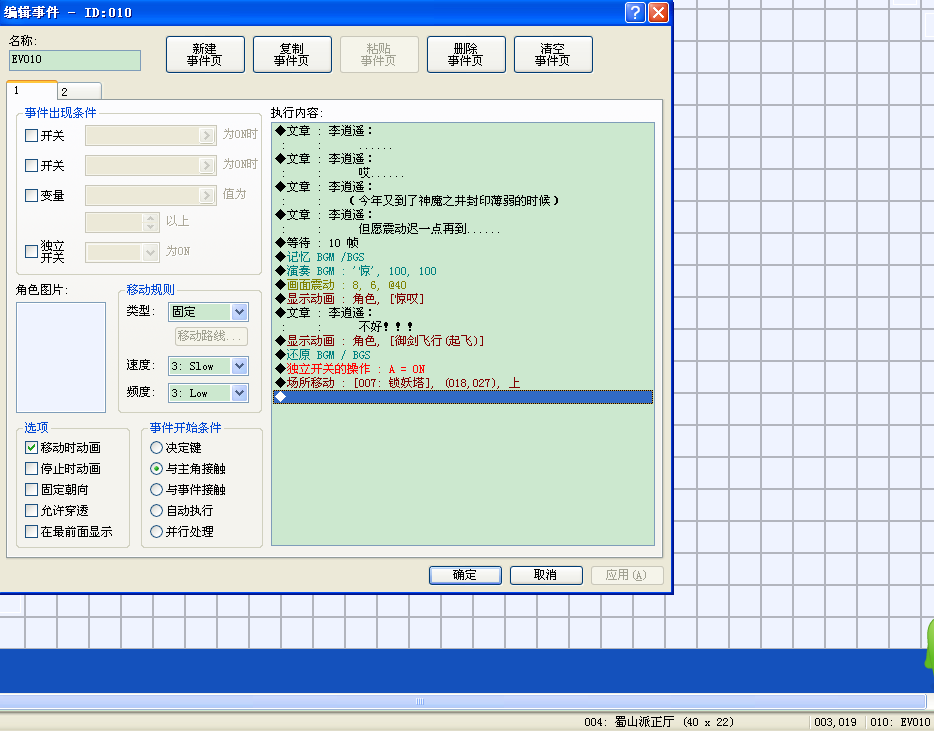The width and height of the screenshot is (934, 731).
Task: Confirm with the 确定 button
Action: click(x=465, y=575)
